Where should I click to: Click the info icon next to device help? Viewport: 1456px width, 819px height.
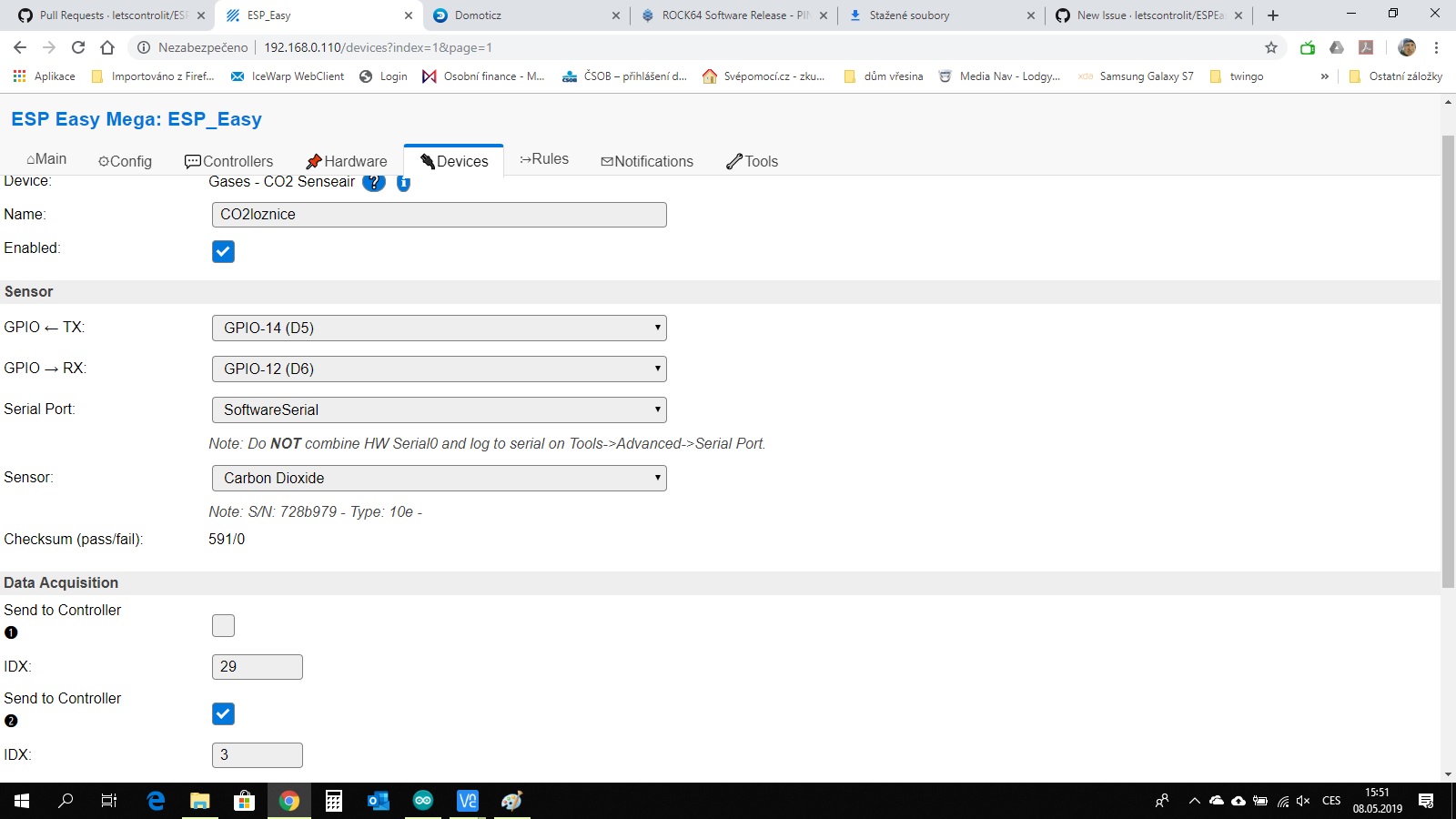[403, 182]
